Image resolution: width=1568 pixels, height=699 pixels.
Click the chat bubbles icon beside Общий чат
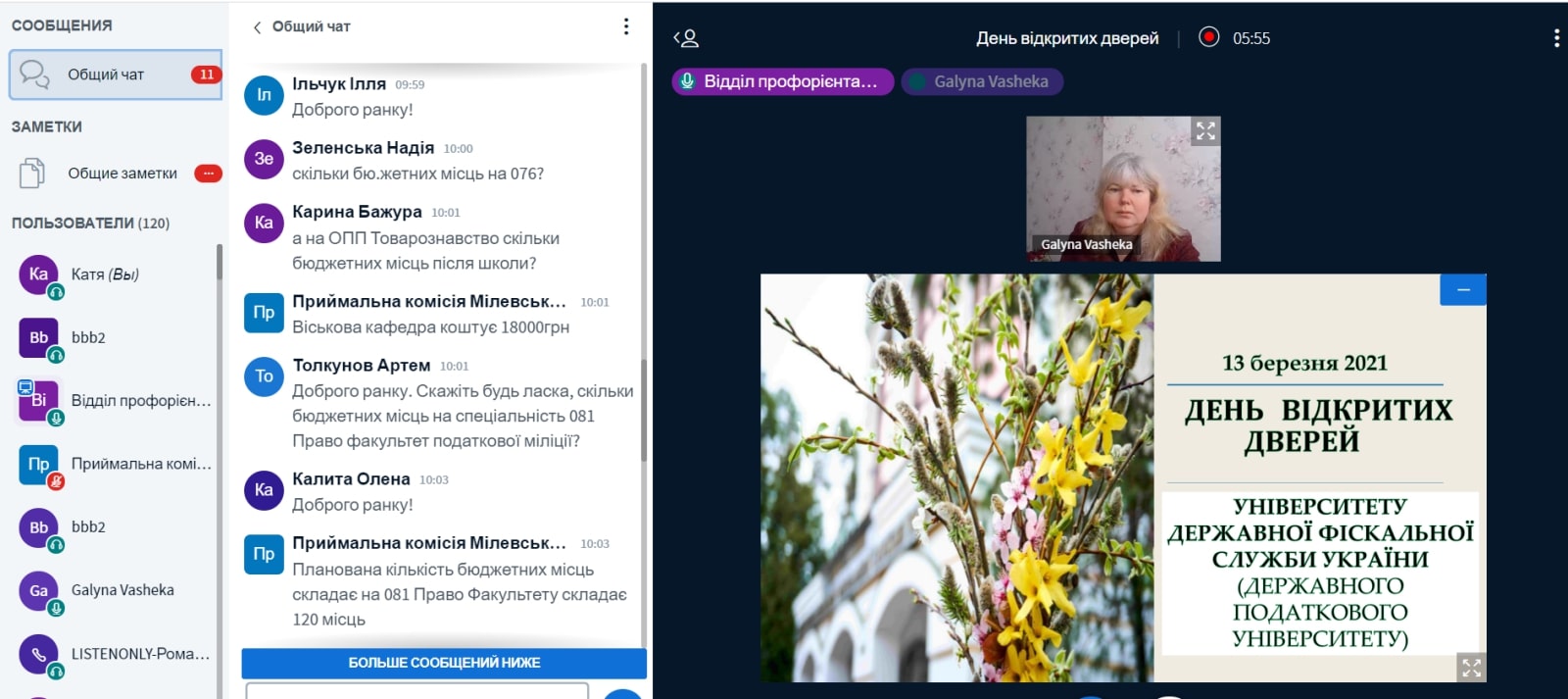(x=34, y=75)
